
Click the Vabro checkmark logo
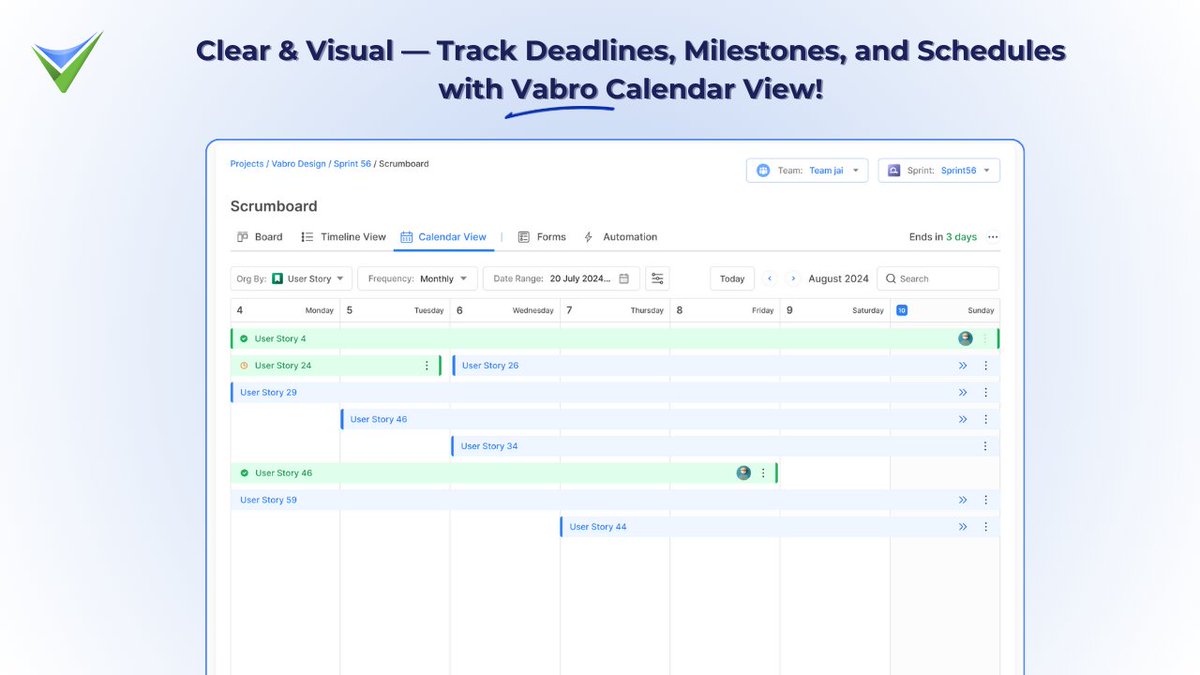click(x=66, y=62)
